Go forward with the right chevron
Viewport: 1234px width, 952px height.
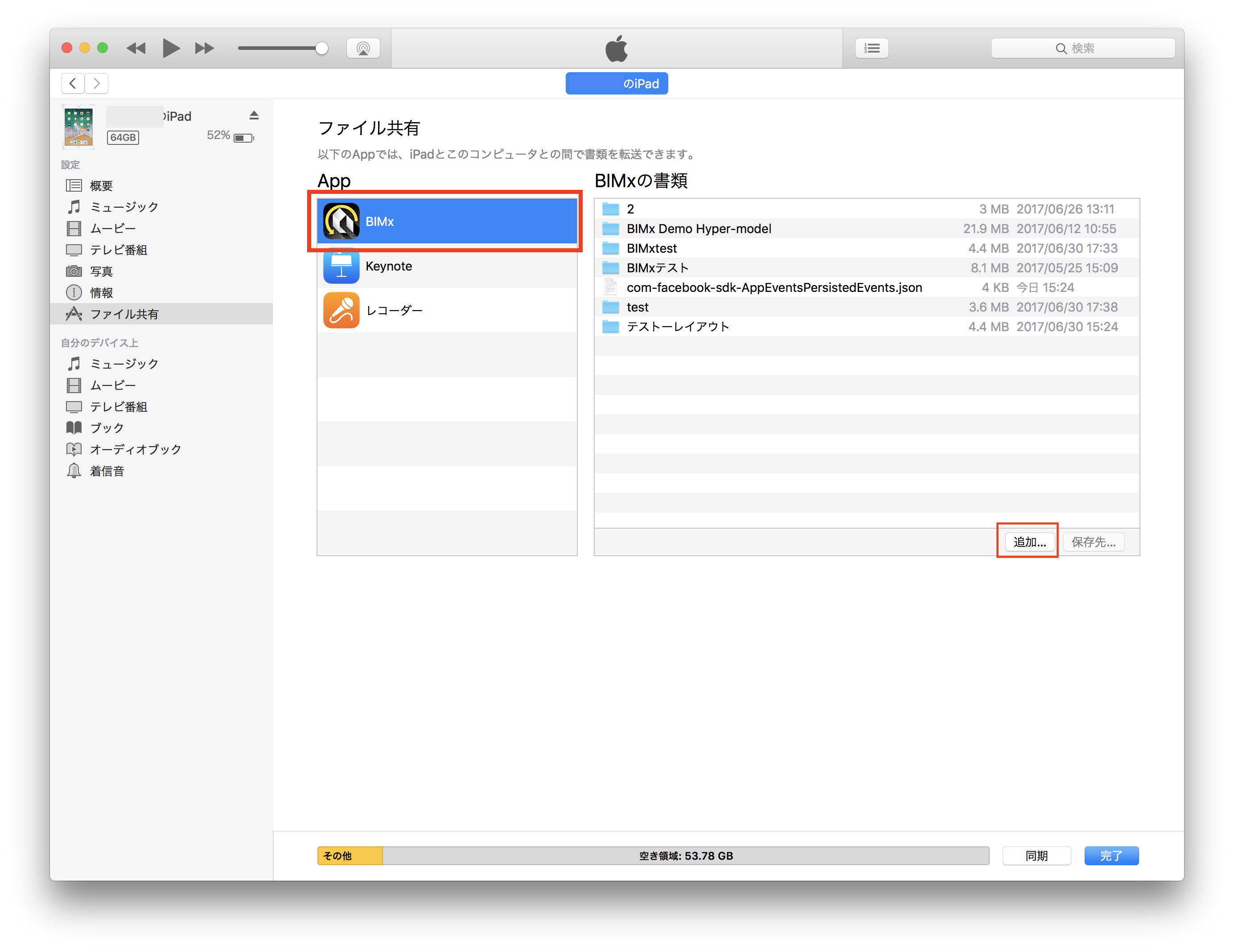[x=97, y=84]
